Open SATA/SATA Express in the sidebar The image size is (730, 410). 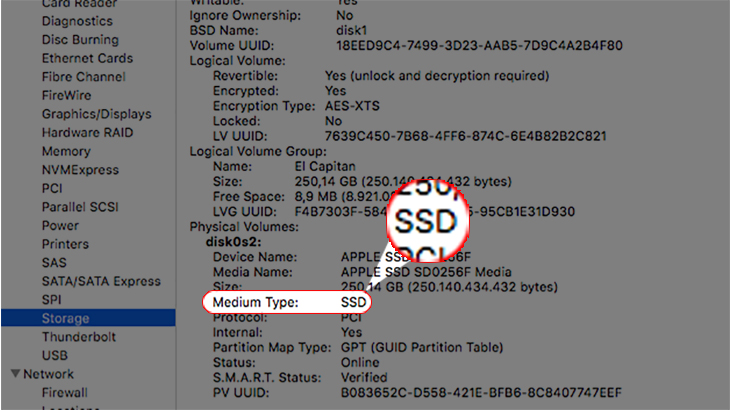[x=101, y=282]
